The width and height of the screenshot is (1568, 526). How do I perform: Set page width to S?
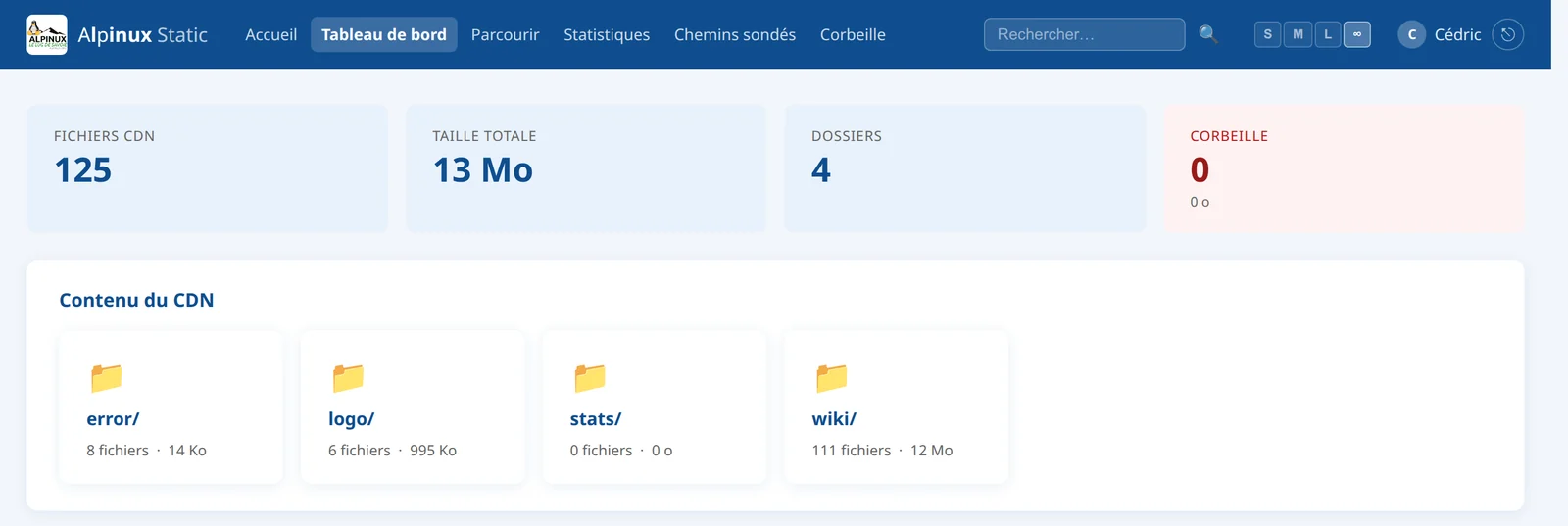pyautogui.click(x=1267, y=34)
